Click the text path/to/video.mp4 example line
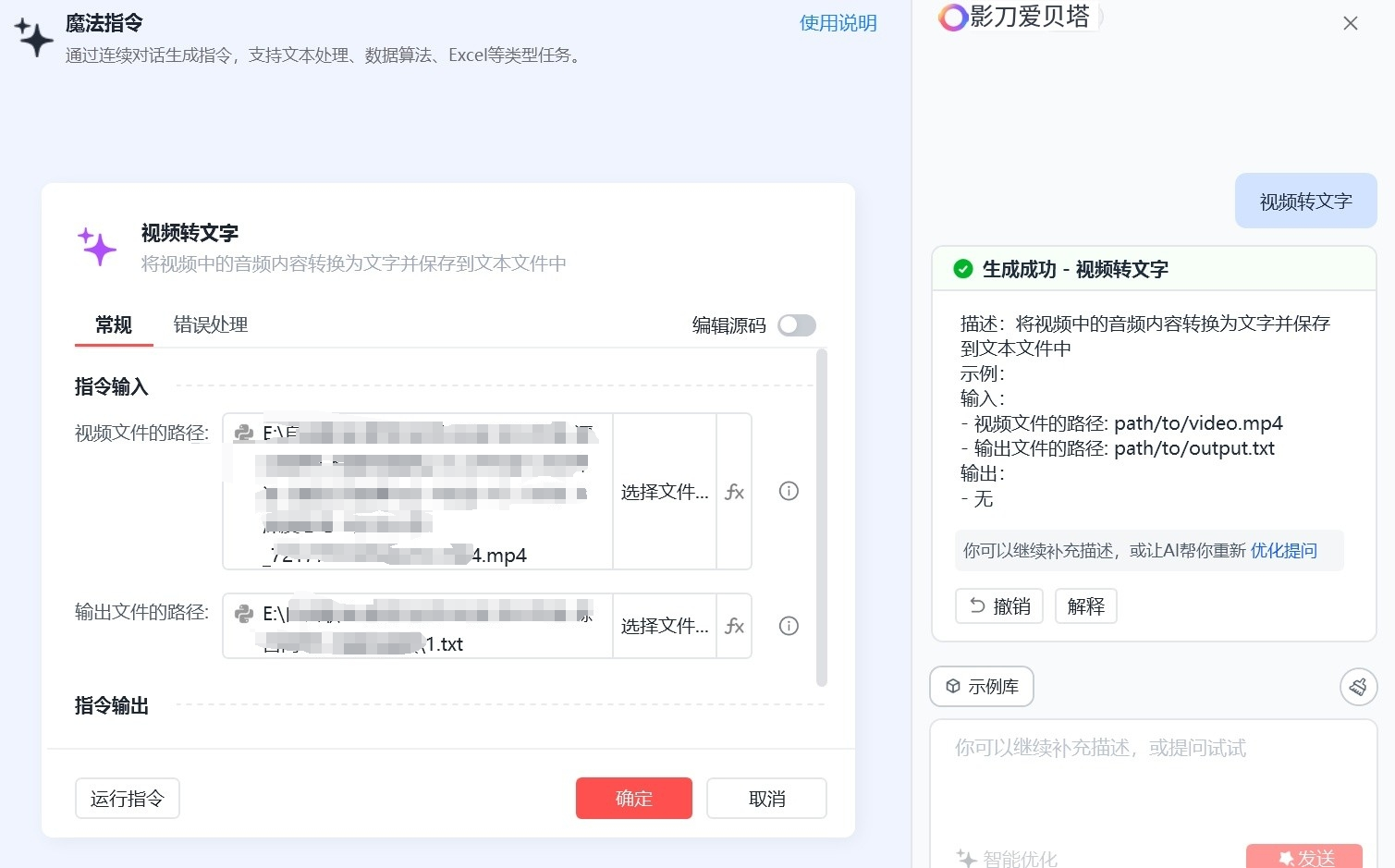This screenshot has height=868, width=1395. [1121, 423]
